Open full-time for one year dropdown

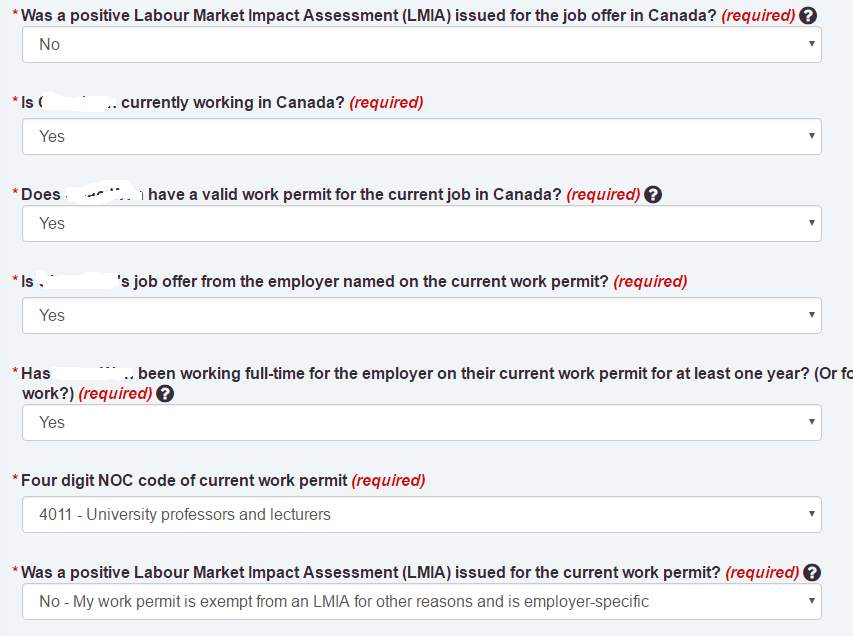pyautogui.click(x=422, y=423)
